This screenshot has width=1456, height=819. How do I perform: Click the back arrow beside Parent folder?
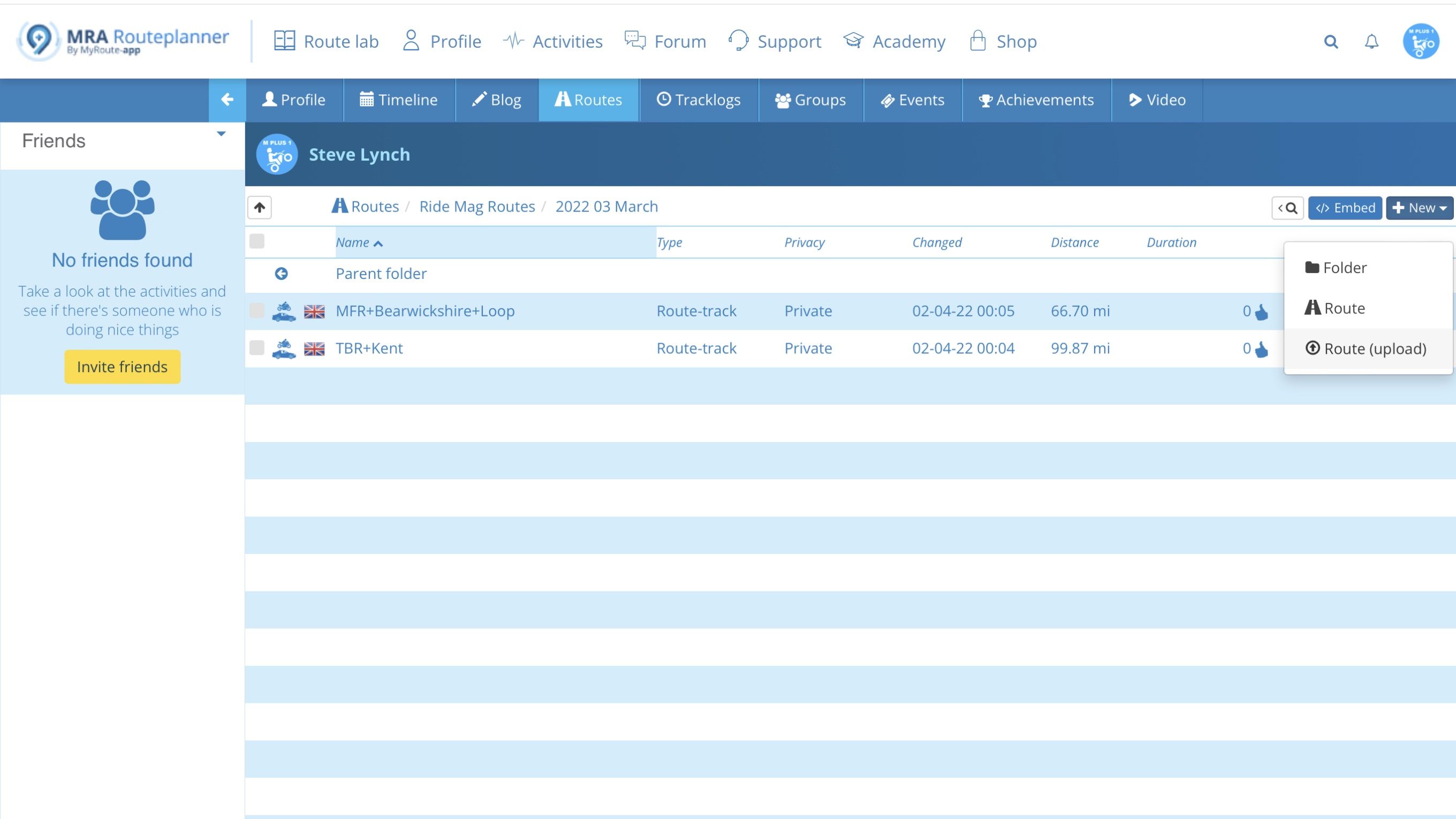pyautogui.click(x=281, y=274)
